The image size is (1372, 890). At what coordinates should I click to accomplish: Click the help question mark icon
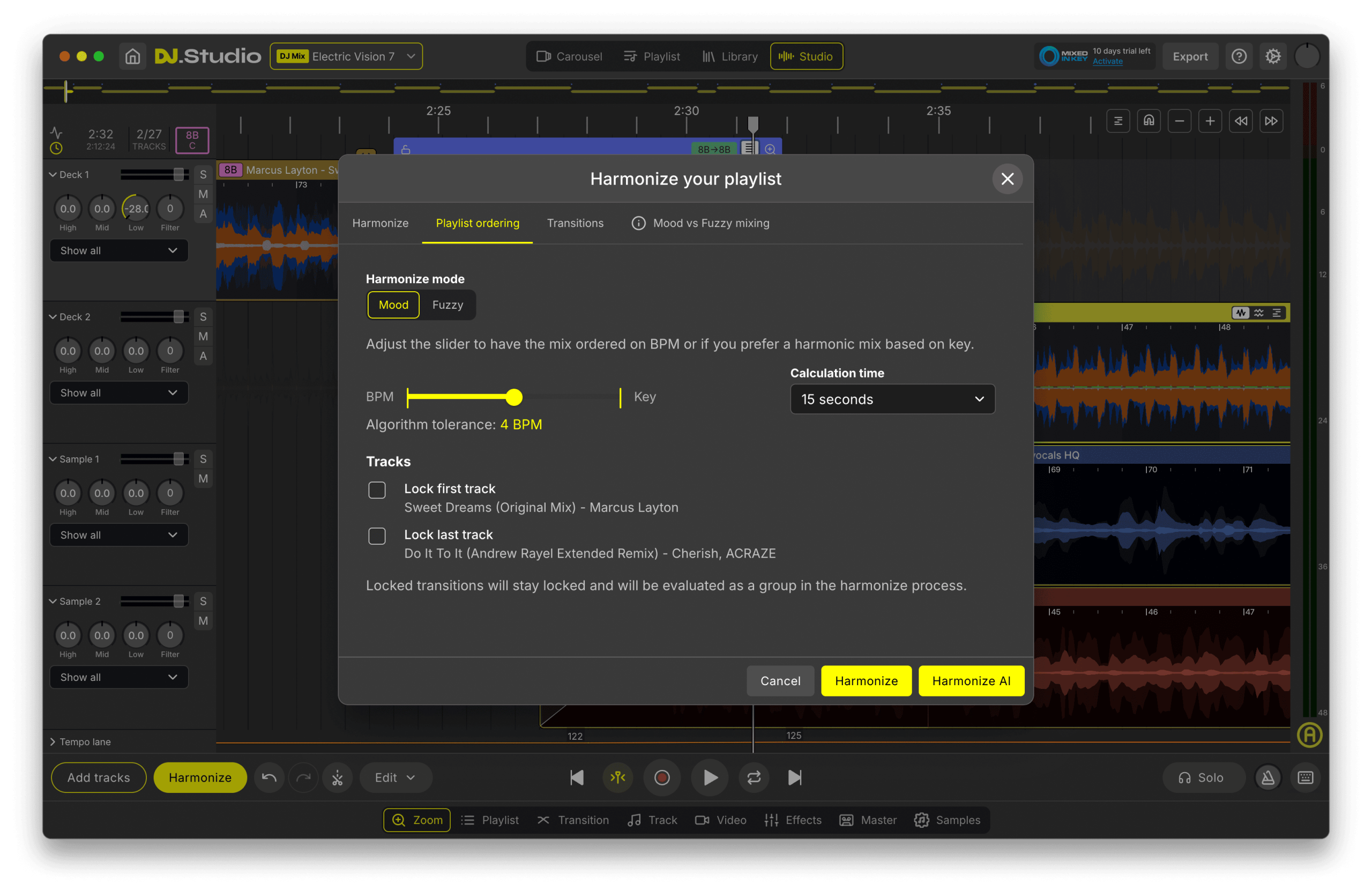click(1239, 56)
